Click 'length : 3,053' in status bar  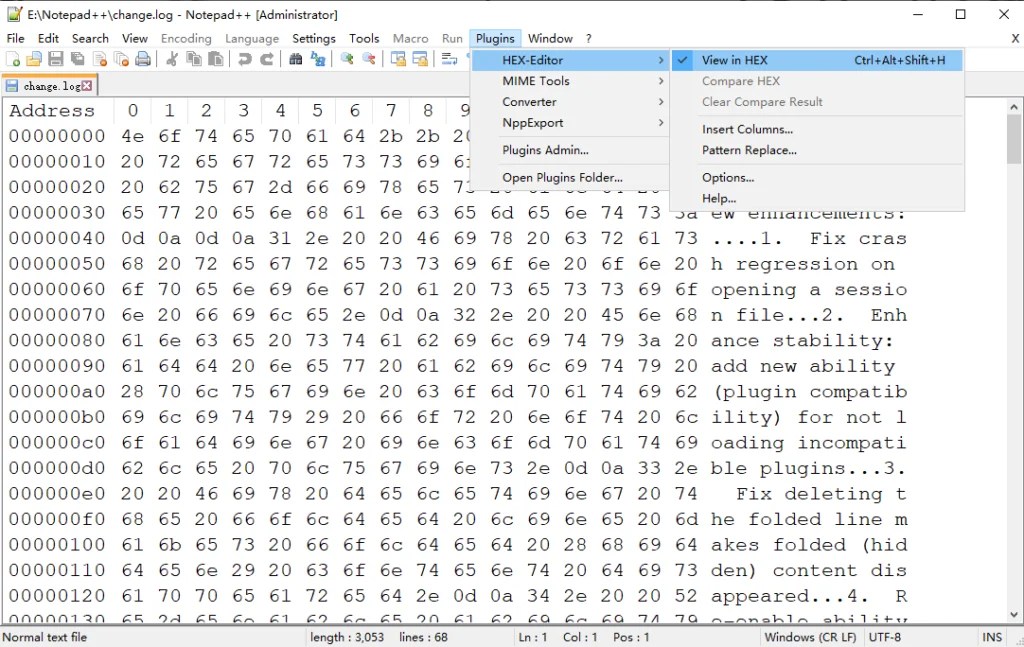[x=347, y=637]
